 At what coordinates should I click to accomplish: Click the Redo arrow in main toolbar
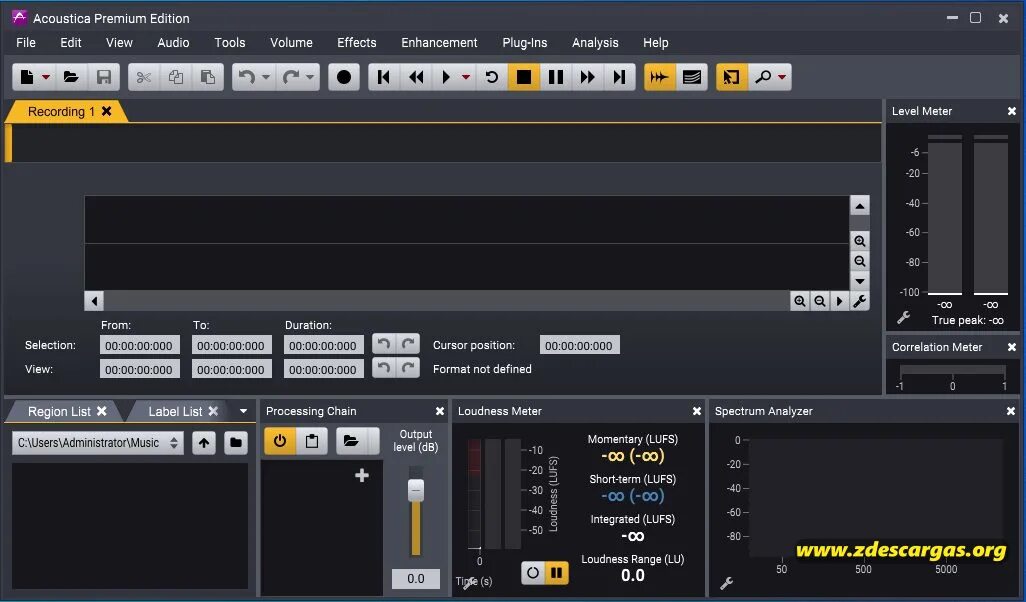291,77
